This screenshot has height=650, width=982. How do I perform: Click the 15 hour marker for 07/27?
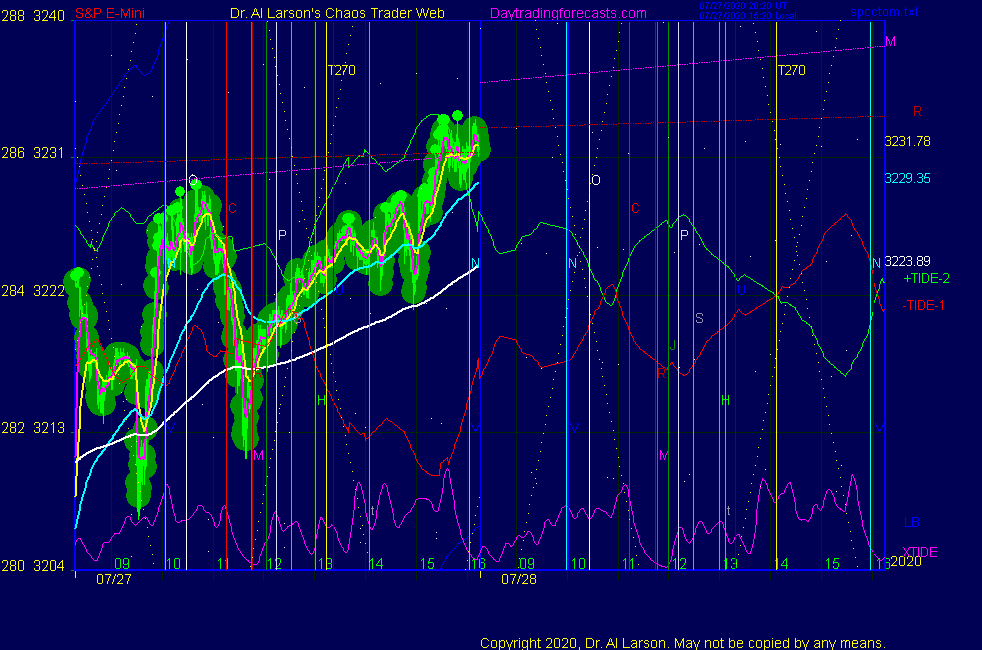pyautogui.click(x=427, y=563)
